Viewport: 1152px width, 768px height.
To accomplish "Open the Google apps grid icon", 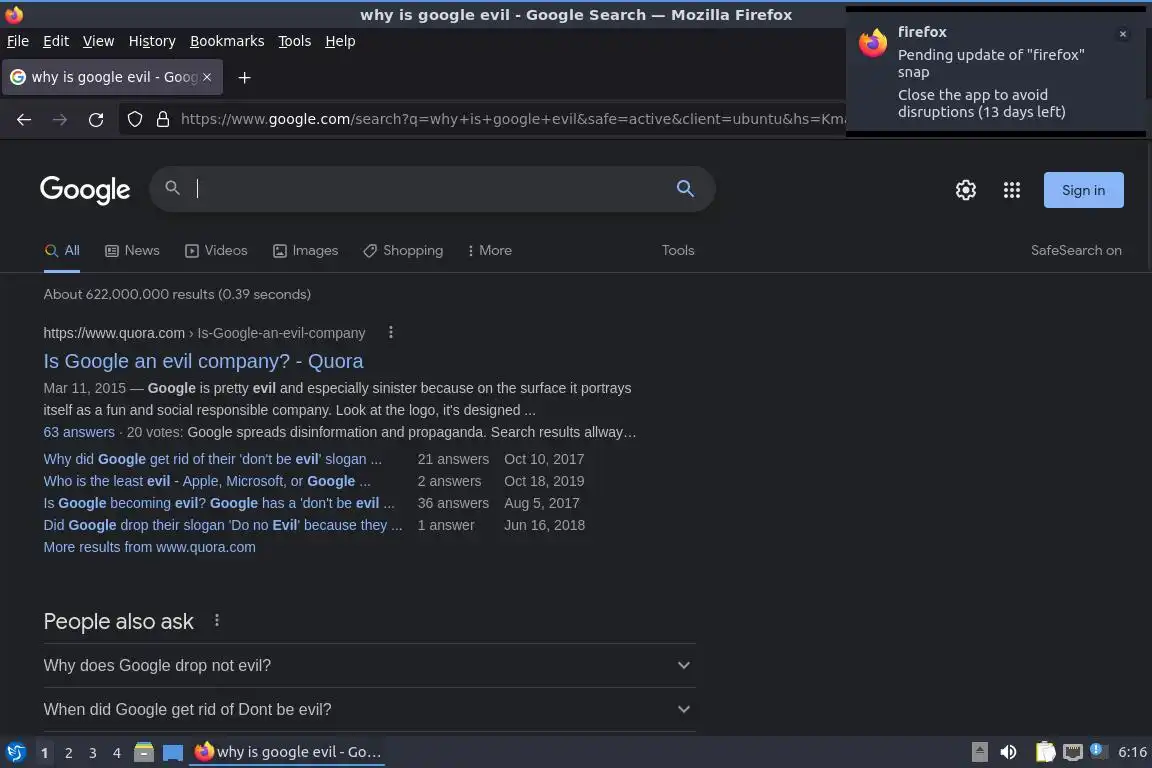I will pyautogui.click(x=1012, y=190).
